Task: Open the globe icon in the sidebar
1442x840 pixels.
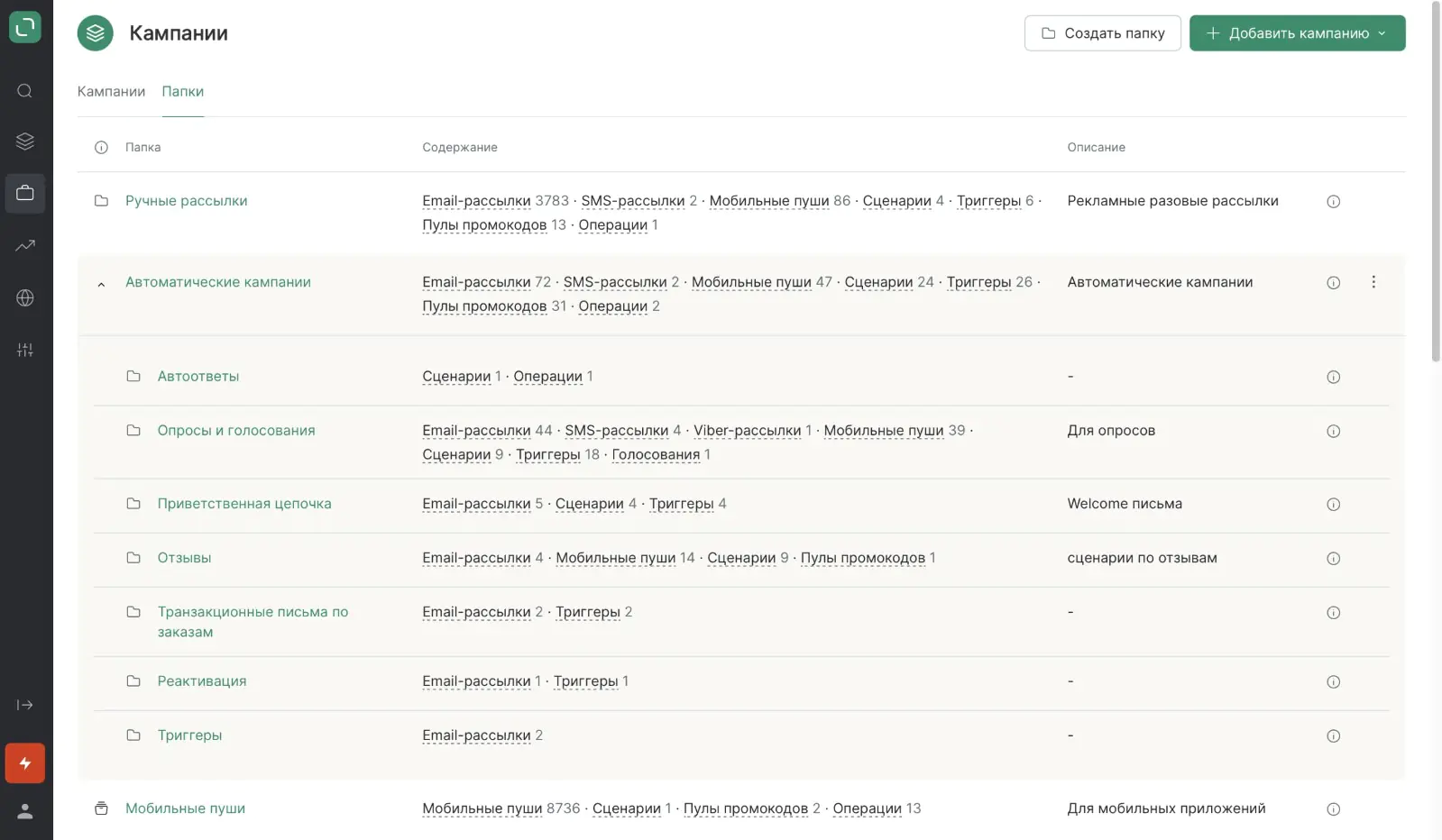Action: (25, 297)
